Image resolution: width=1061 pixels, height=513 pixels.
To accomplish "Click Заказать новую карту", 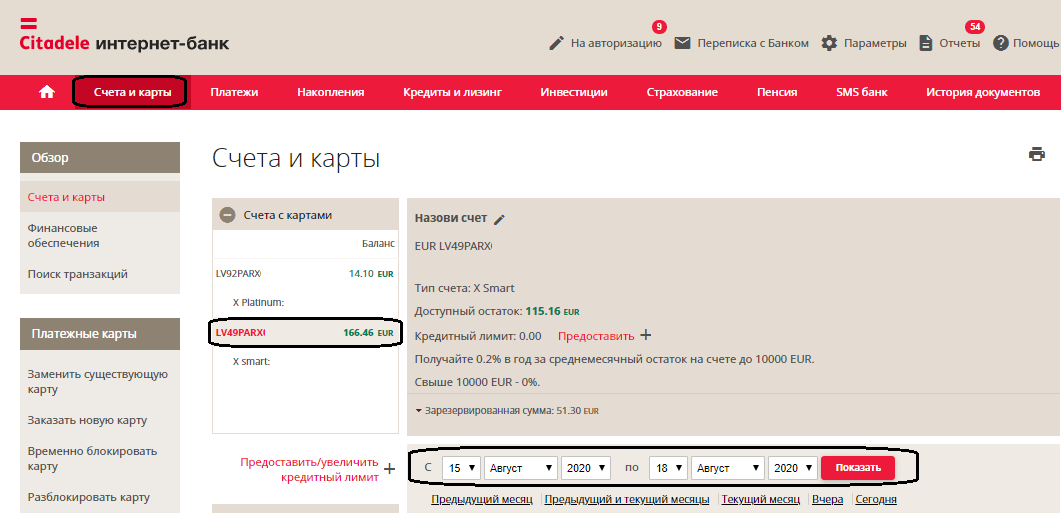I will point(87,420).
